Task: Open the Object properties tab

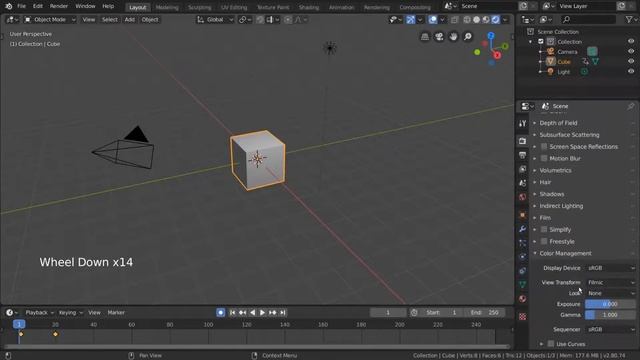Action: tap(522, 215)
